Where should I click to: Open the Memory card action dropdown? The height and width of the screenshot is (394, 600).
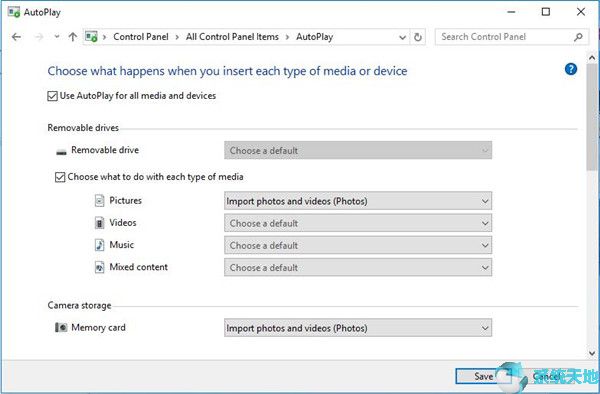tap(358, 328)
